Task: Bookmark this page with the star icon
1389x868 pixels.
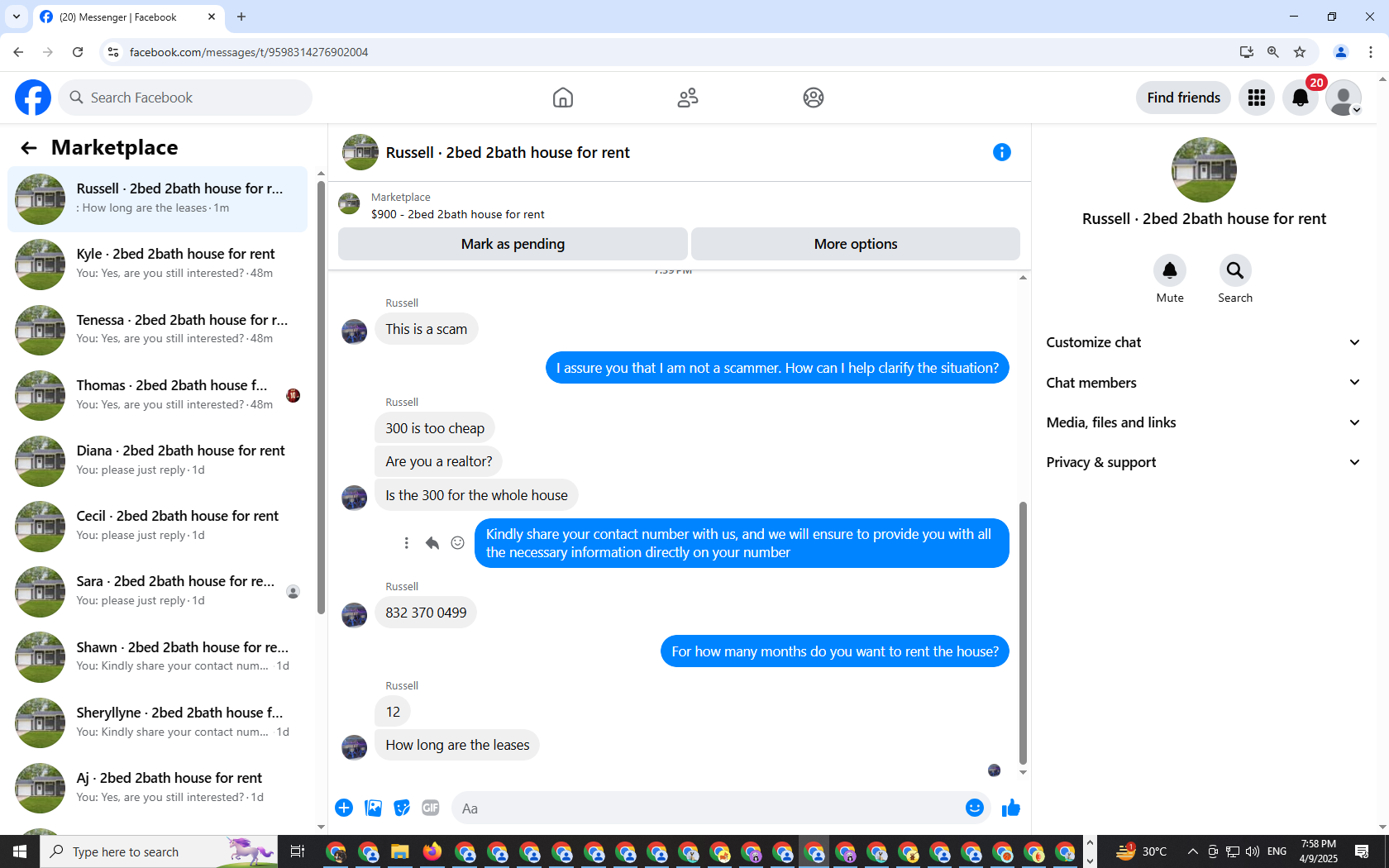Action: pyautogui.click(x=1300, y=52)
